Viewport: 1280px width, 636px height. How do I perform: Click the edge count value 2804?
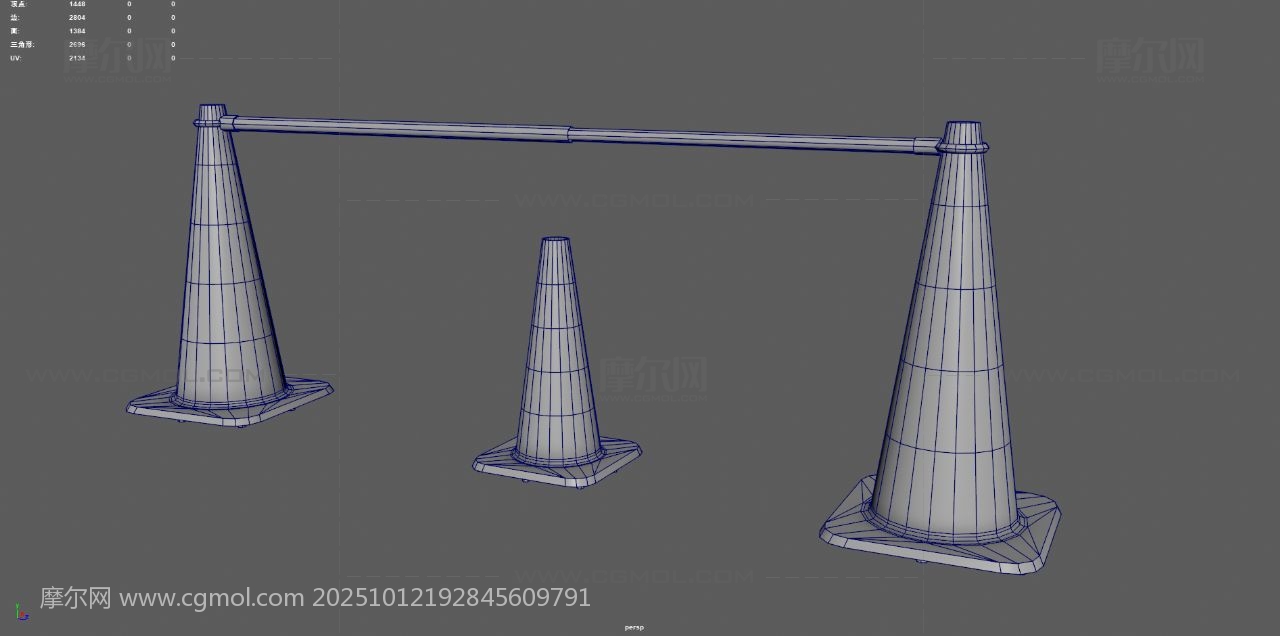(77, 18)
